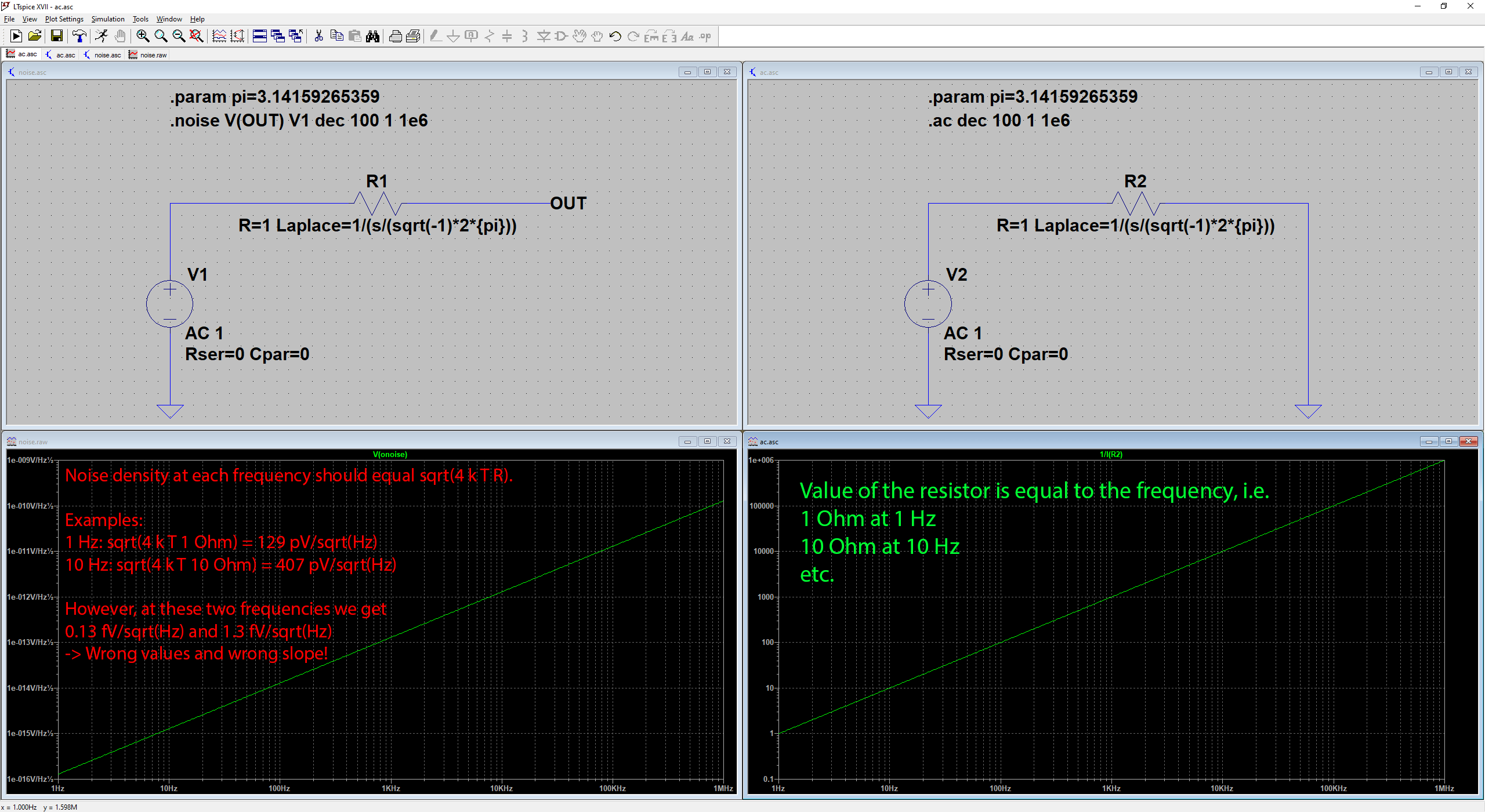Select the V(onoise) trace label
The height and width of the screenshot is (812, 1485).
pyautogui.click(x=390, y=455)
